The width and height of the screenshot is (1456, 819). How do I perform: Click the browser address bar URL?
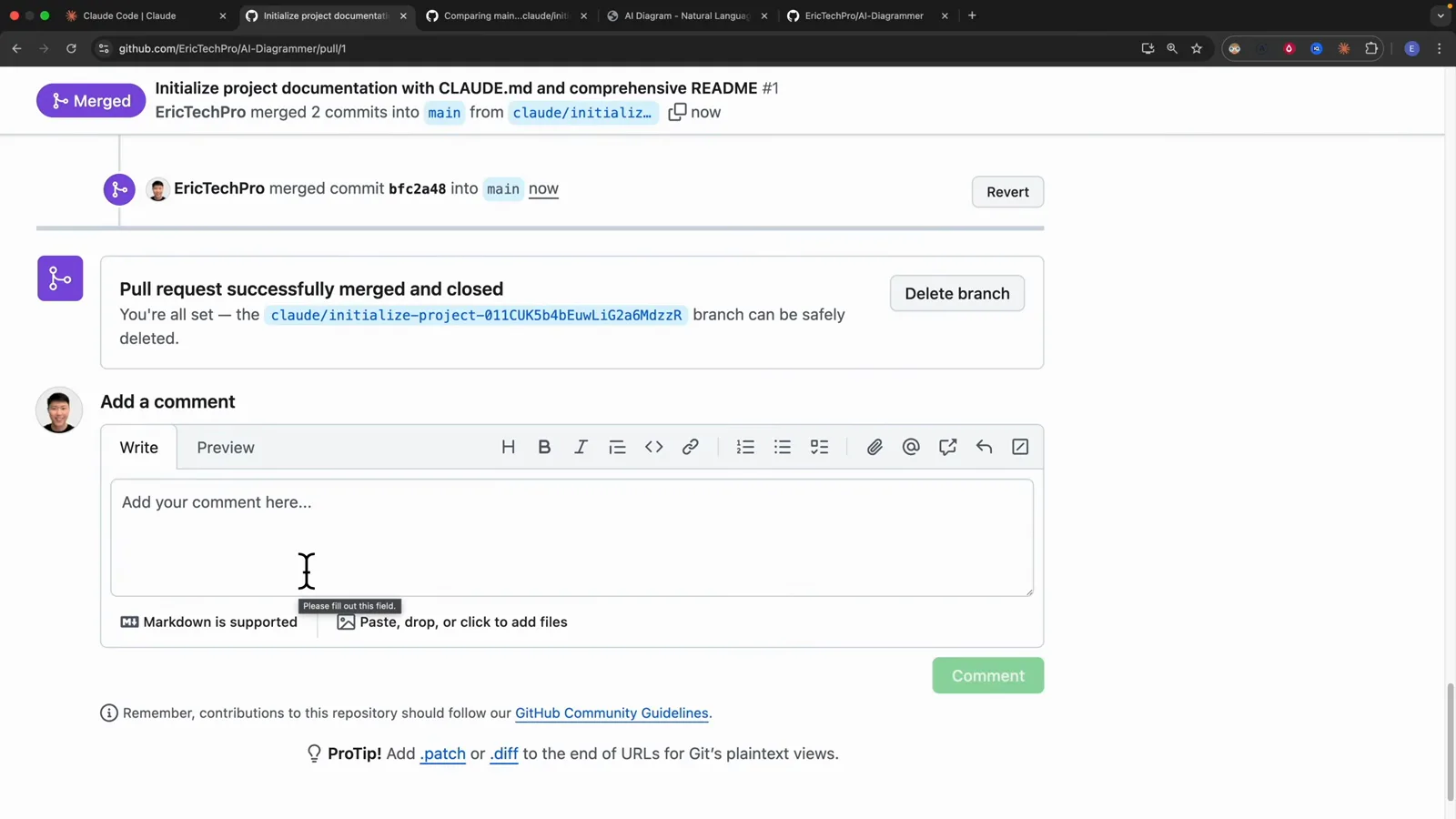point(232,48)
